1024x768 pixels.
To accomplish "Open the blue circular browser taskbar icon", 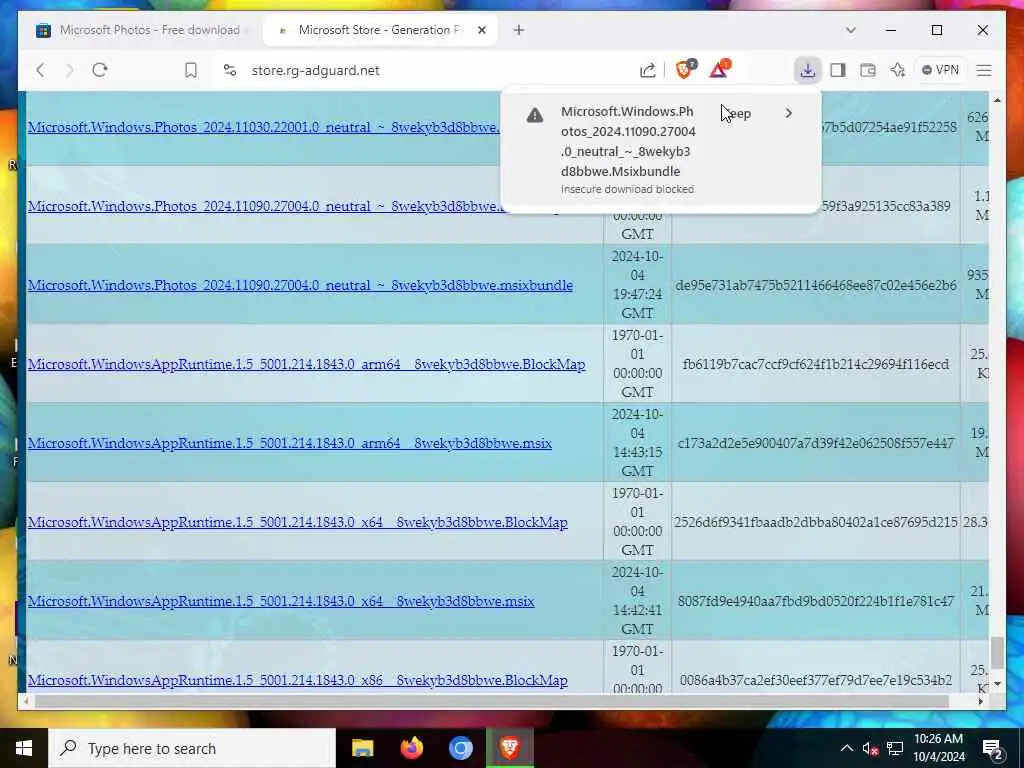I will click(460, 748).
